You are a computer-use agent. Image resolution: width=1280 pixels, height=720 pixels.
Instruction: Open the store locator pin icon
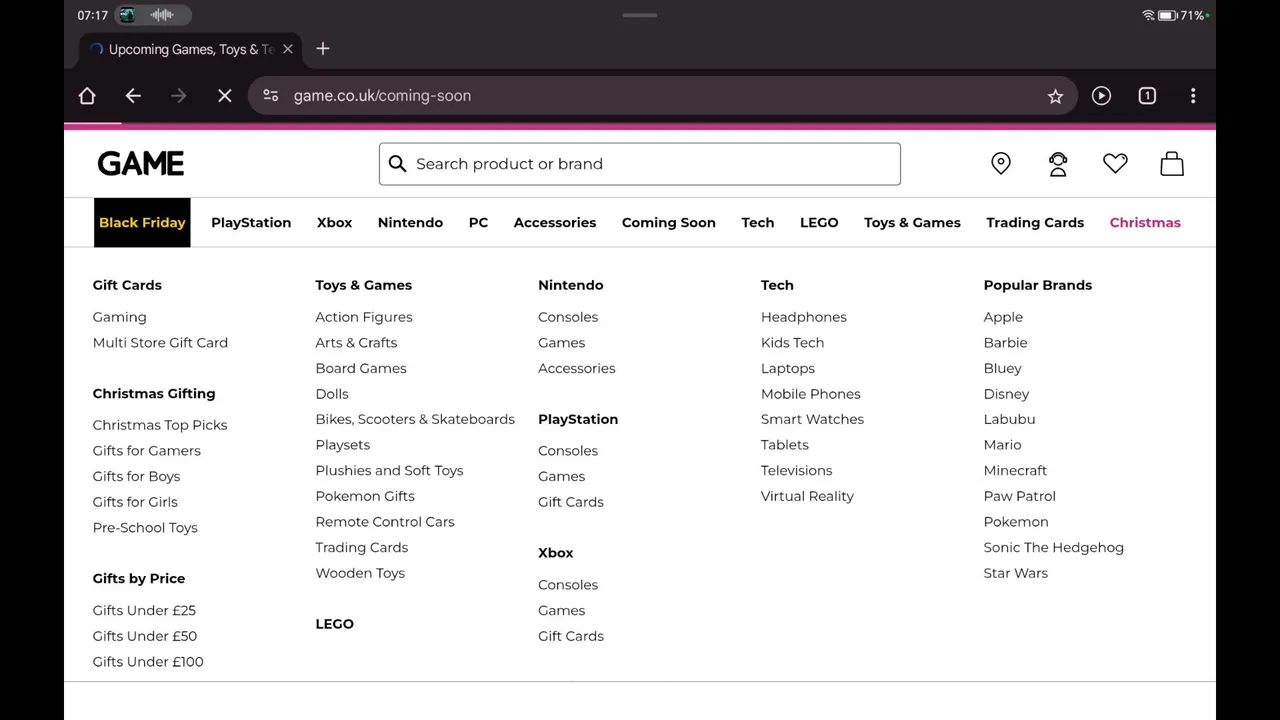[x=1001, y=164]
